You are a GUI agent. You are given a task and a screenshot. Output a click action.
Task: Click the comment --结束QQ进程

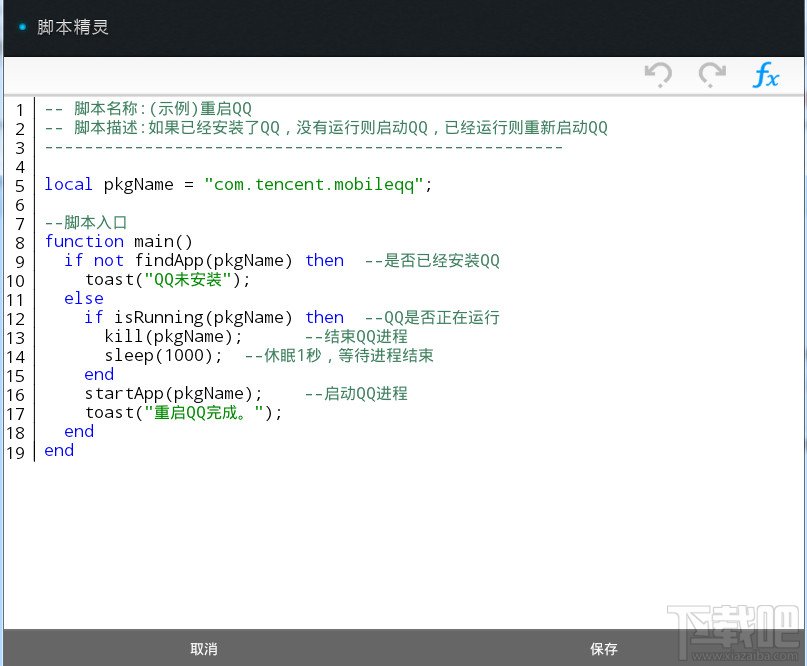click(x=356, y=337)
